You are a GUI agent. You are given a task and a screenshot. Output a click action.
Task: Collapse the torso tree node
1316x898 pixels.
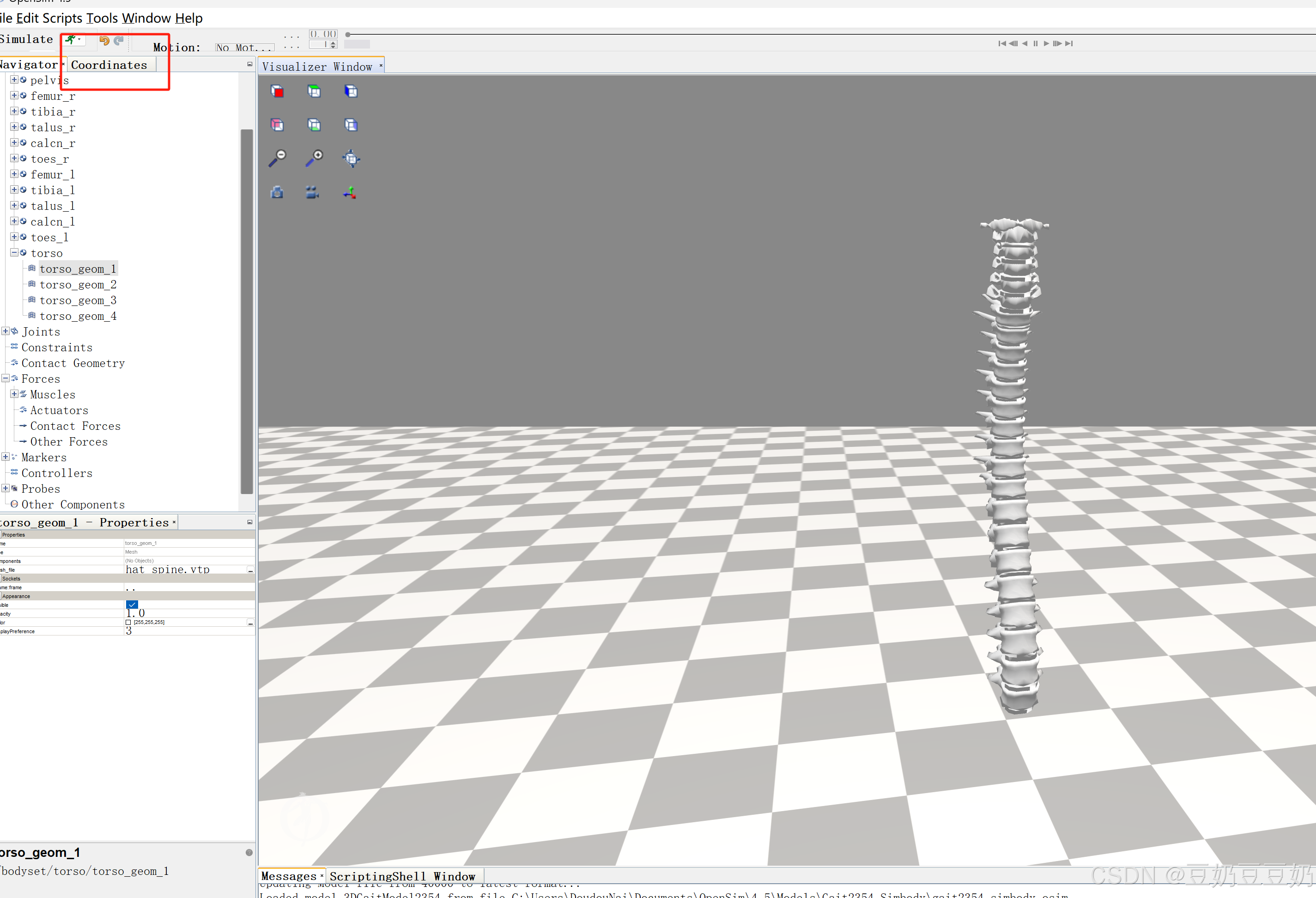pyautogui.click(x=14, y=253)
